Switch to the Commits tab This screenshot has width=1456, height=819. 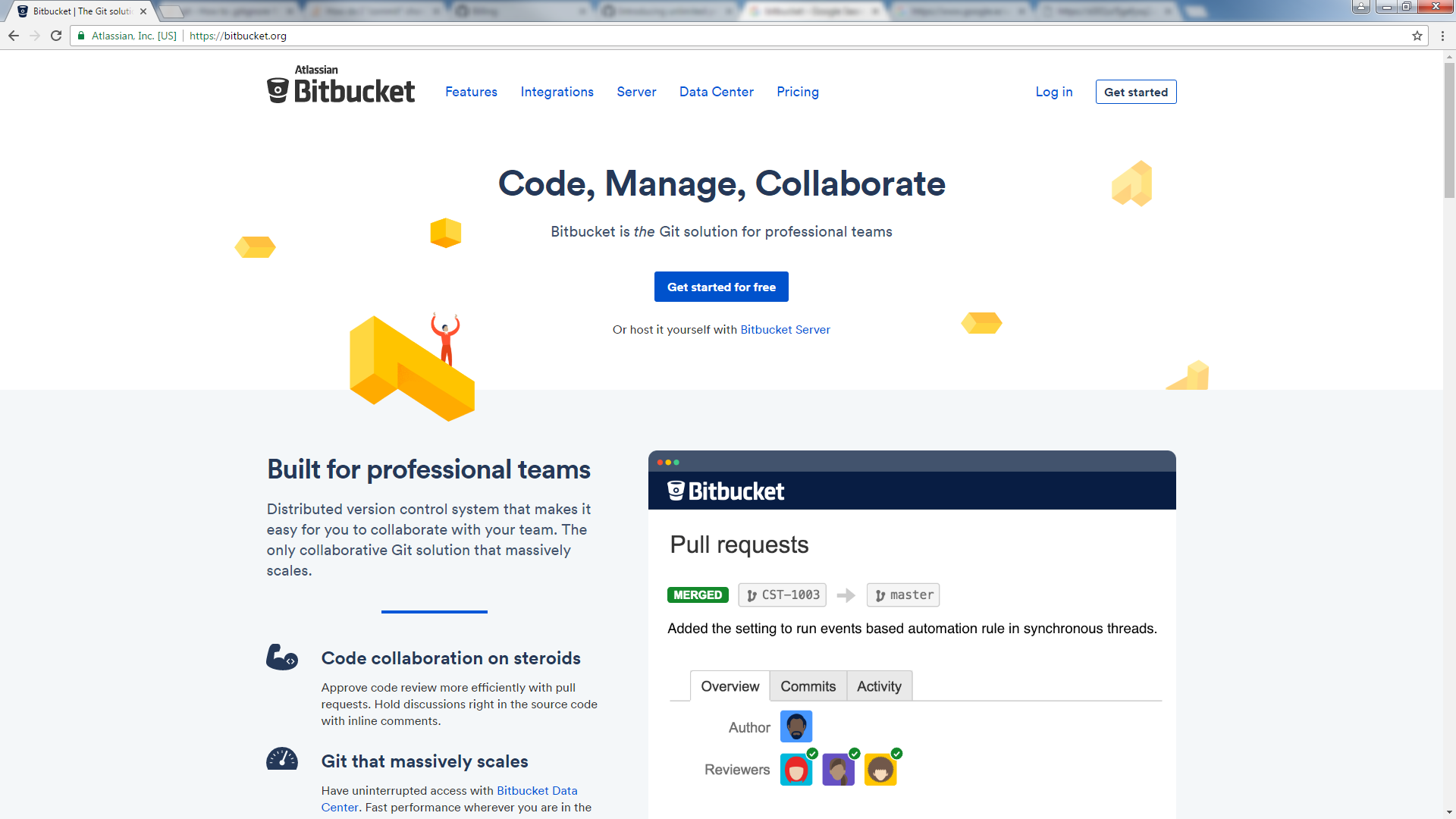808,686
